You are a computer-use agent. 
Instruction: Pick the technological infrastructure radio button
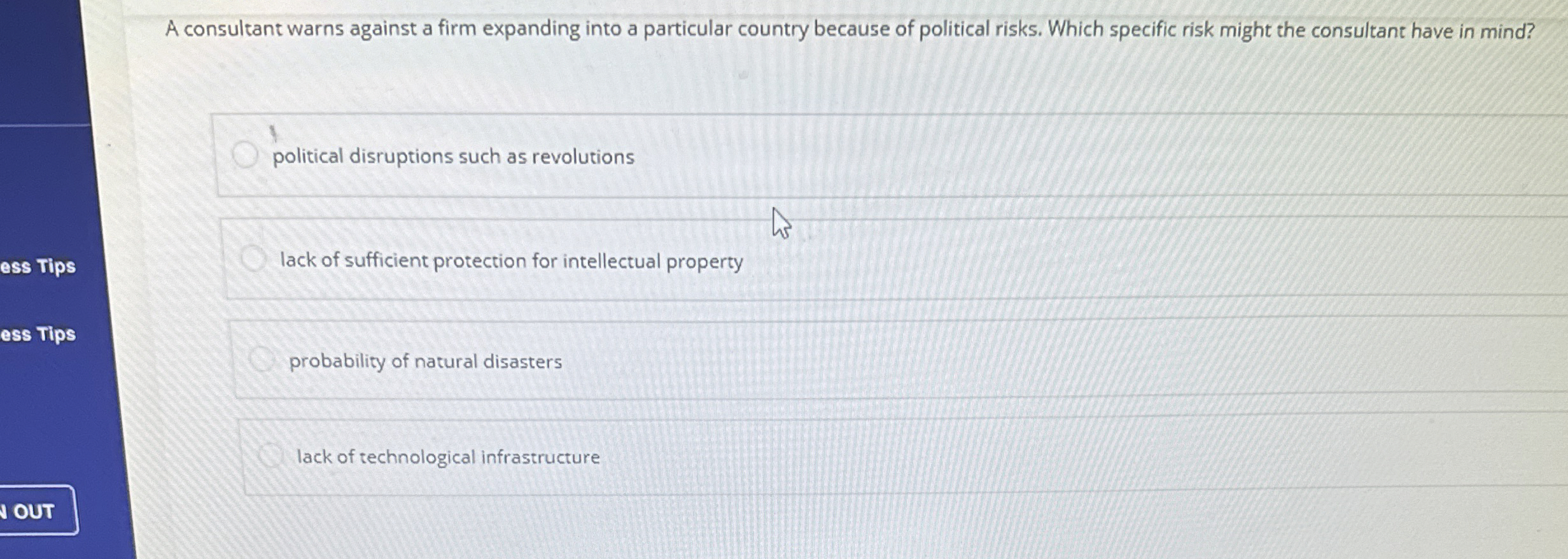270,455
